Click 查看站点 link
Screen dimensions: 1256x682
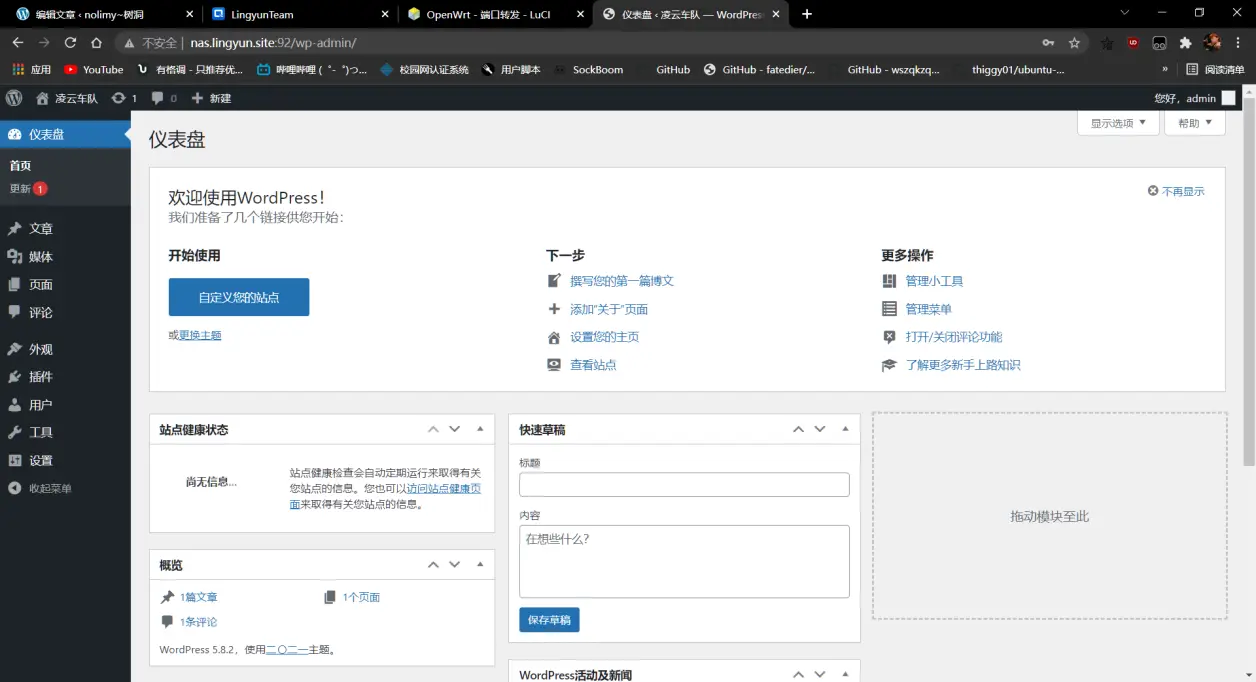(x=593, y=365)
